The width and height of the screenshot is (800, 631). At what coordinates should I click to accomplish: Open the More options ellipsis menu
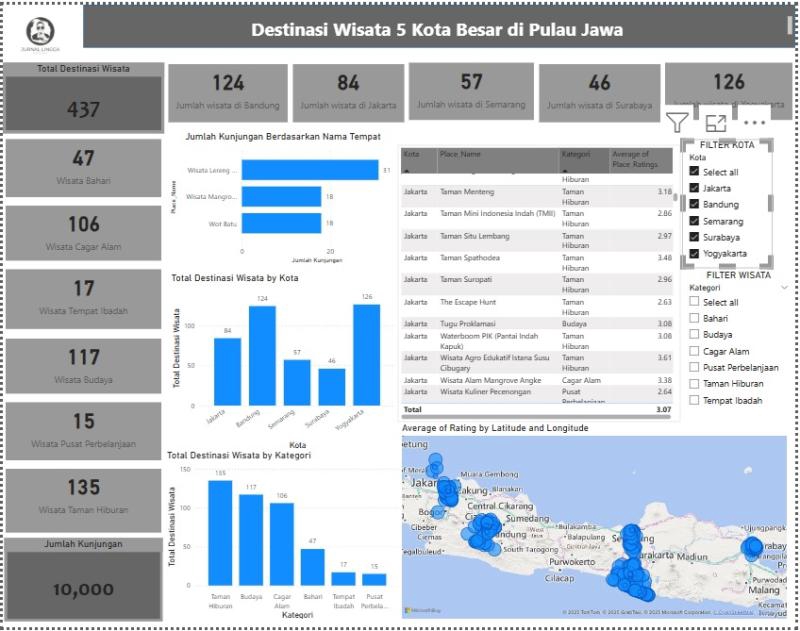755,123
